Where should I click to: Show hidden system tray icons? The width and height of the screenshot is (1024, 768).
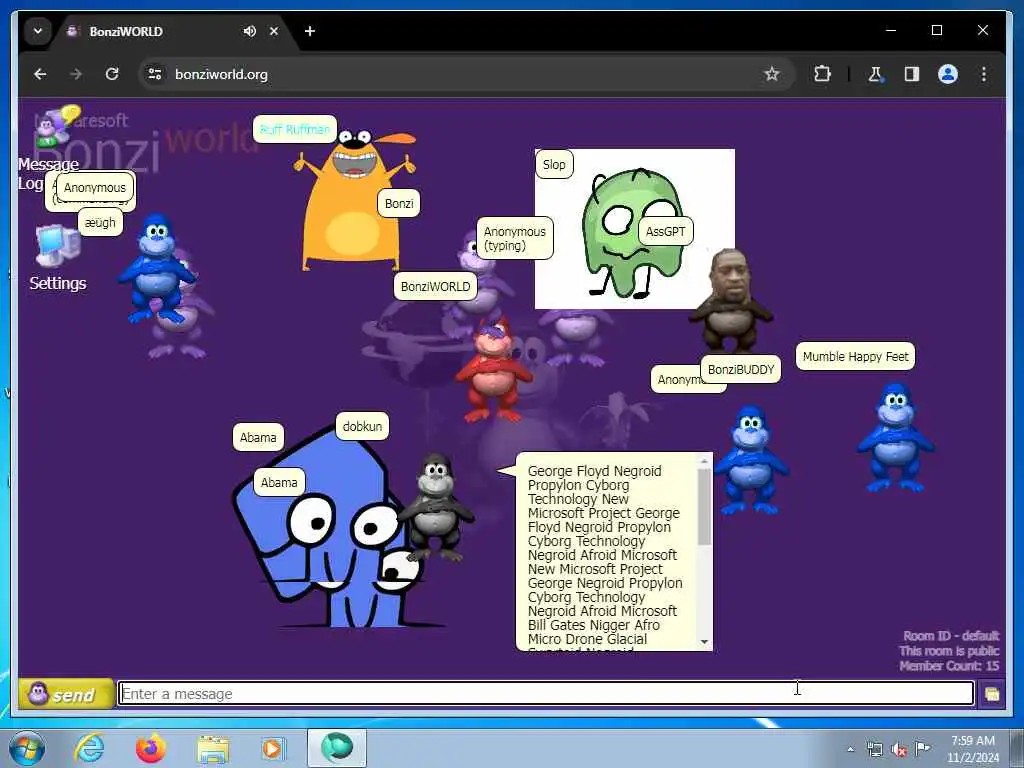850,749
